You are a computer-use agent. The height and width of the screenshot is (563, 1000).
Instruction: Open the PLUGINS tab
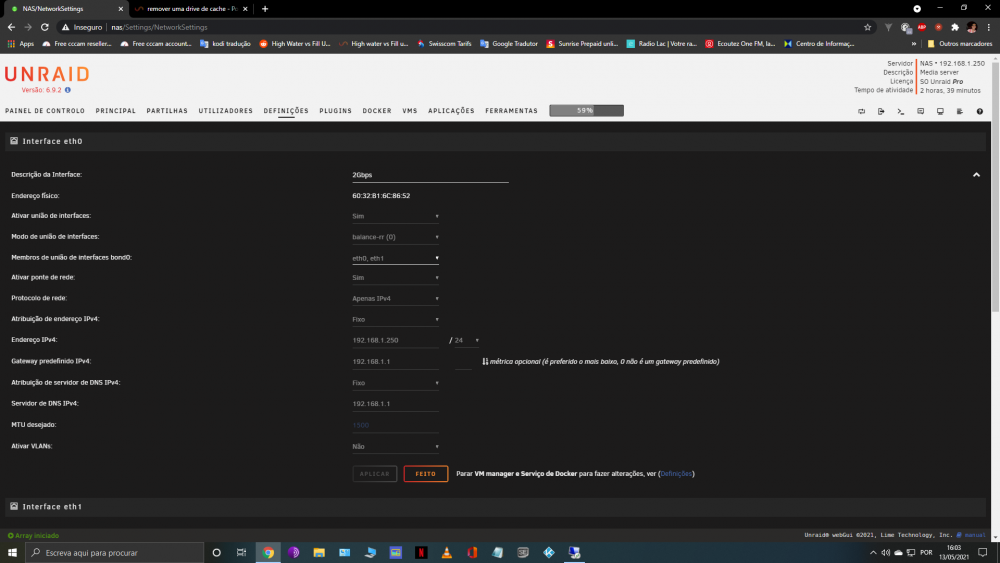335,111
